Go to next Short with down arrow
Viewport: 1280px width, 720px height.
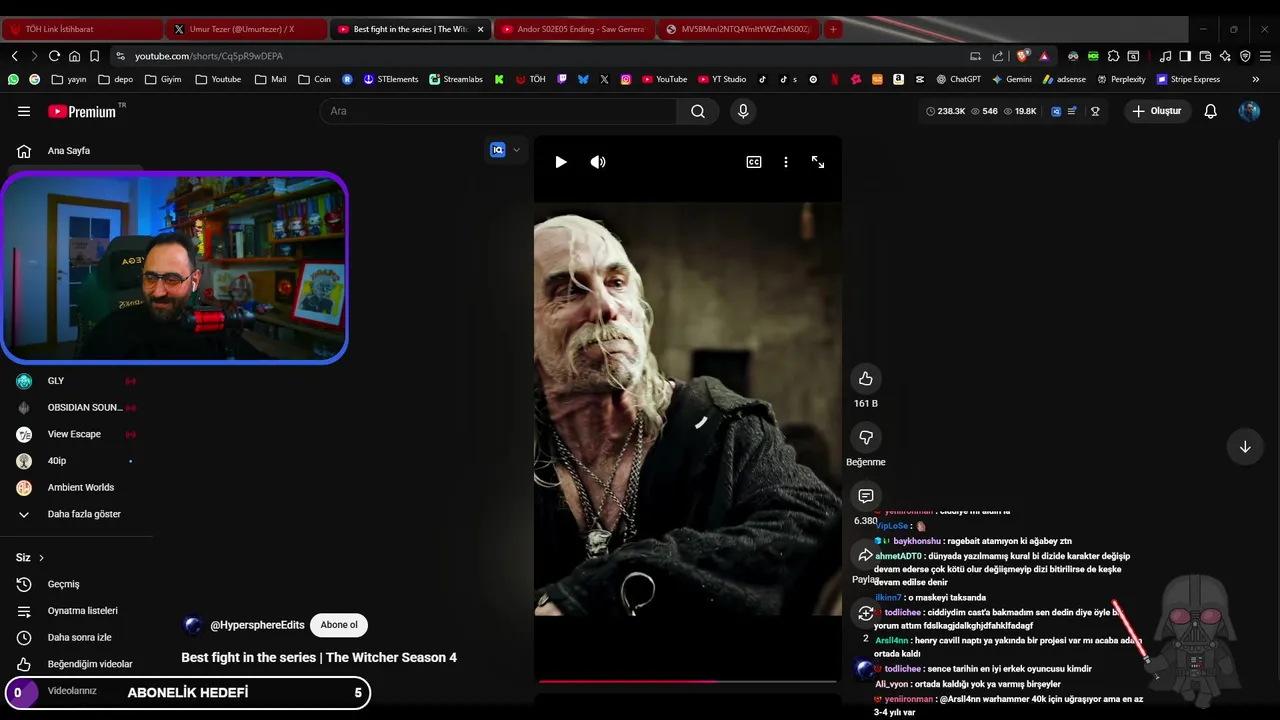(1245, 447)
